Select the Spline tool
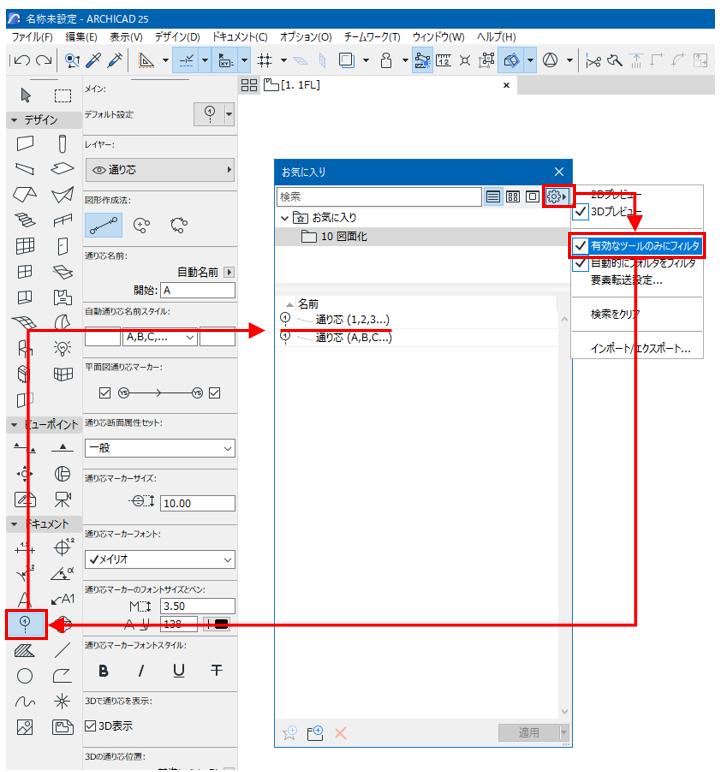Viewport: 720px width, 772px height. [x=25, y=702]
